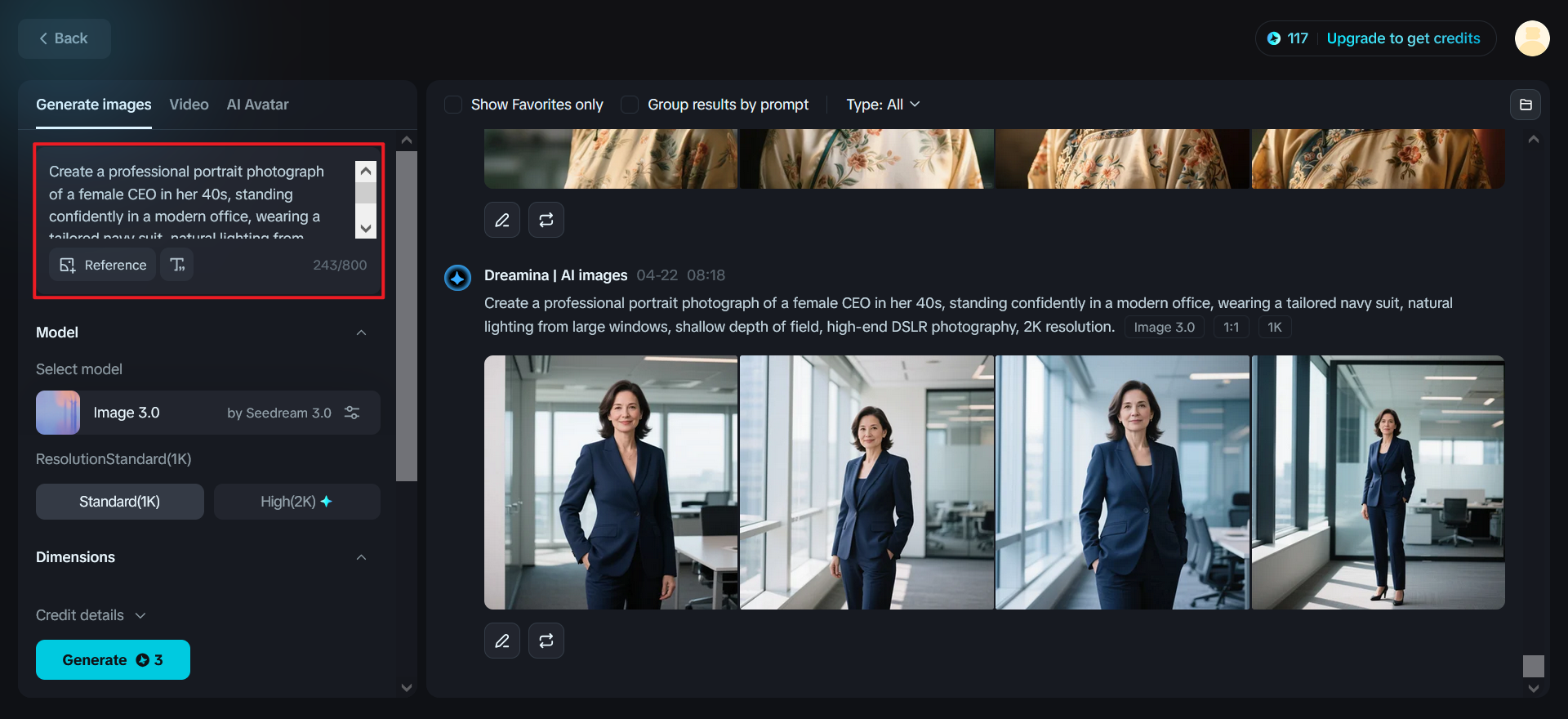Image resolution: width=1568 pixels, height=719 pixels.
Task: Click the Image 3.0 model thumbnail
Action: coord(58,413)
